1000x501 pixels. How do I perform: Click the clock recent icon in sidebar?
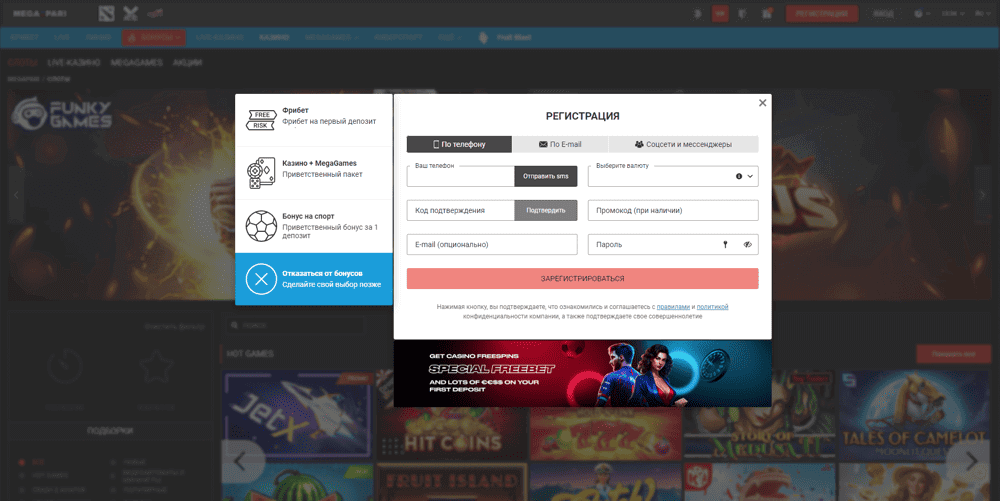click(64, 368)
